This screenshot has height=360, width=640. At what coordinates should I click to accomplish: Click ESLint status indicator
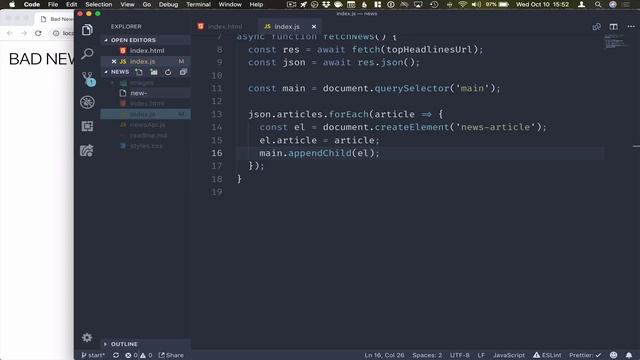click(547, 355)
